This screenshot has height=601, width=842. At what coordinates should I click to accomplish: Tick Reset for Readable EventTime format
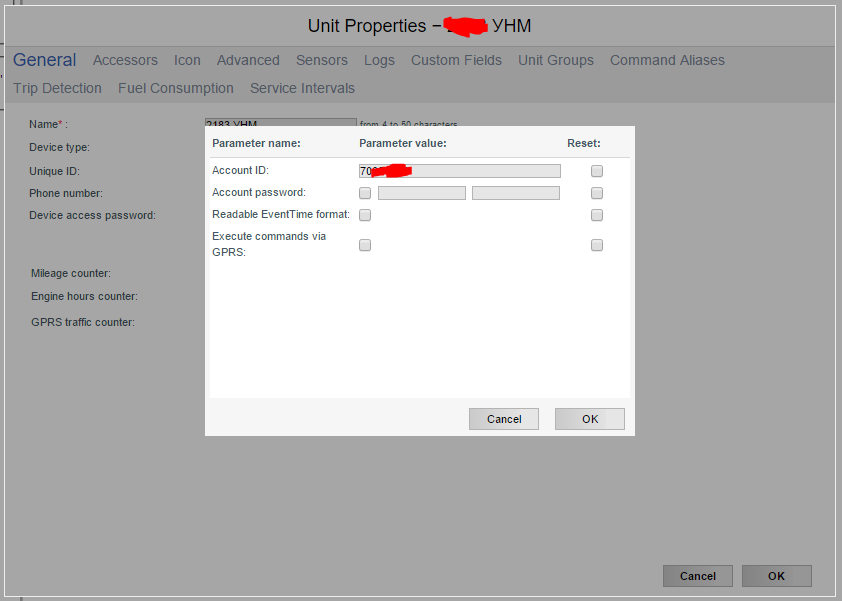click(597, 215)
